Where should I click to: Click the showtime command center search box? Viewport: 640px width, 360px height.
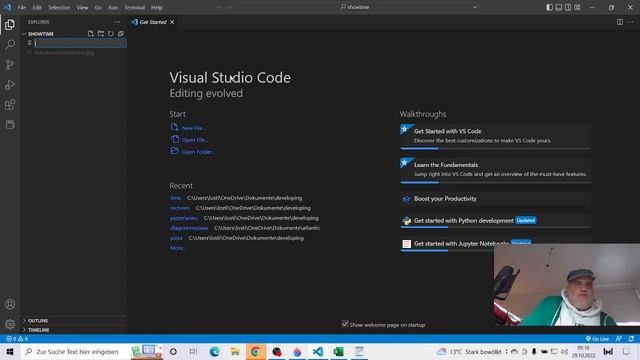pyautogui.click(x=354, y=7)
